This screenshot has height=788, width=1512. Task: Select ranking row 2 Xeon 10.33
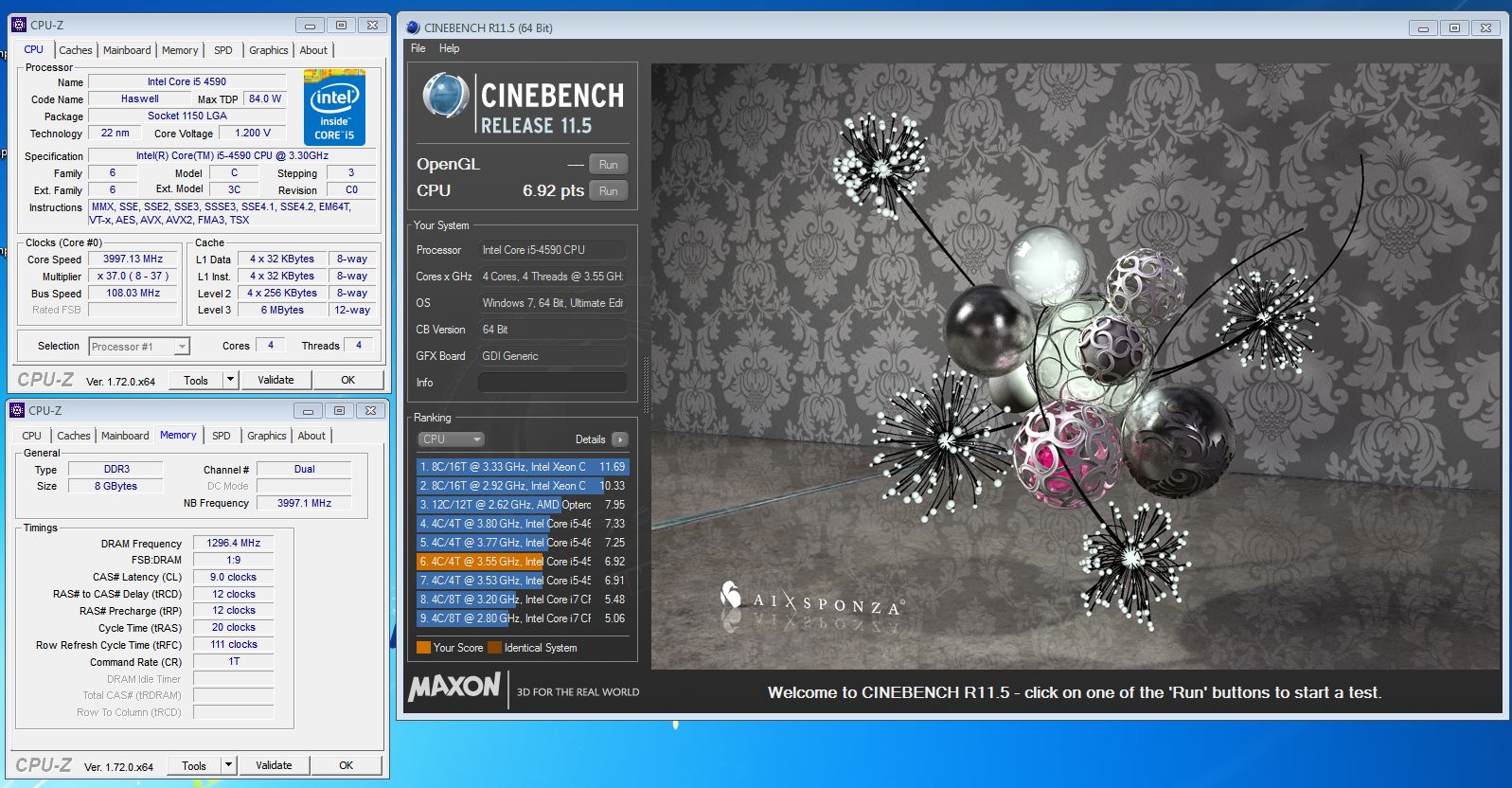(x=523, y=486)
